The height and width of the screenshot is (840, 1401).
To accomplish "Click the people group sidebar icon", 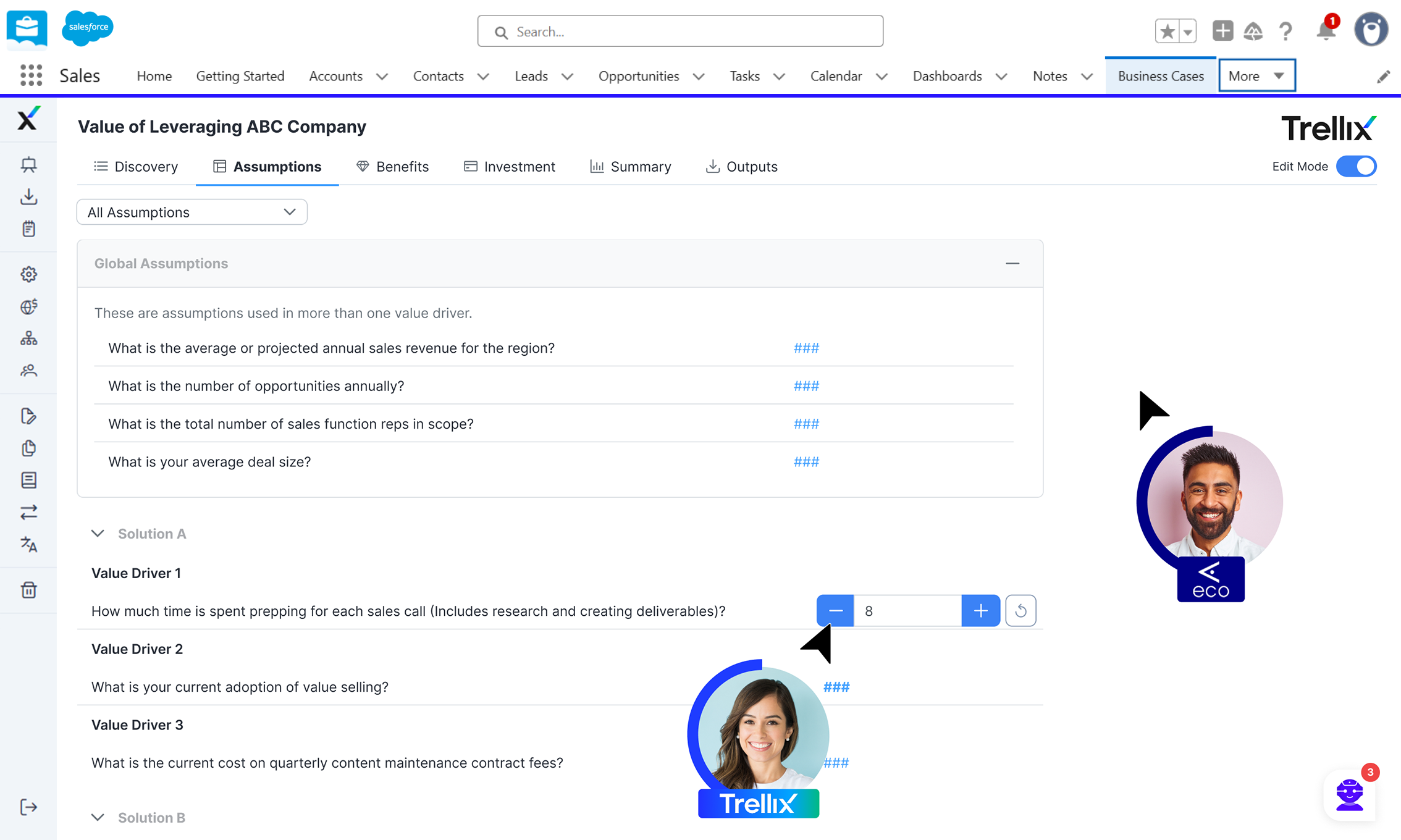I will (x=28, y=370).
